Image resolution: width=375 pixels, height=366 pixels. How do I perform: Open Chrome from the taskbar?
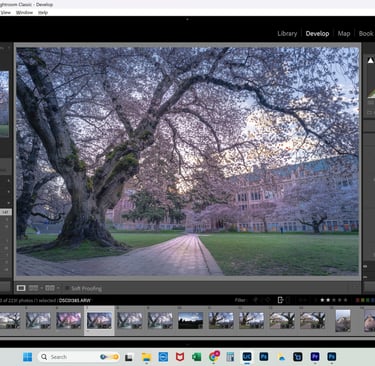214,357
